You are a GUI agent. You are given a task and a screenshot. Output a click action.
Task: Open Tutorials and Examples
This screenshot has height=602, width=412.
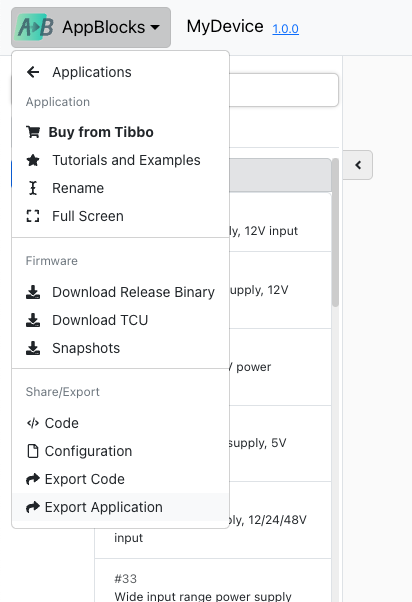pos(120,160)
